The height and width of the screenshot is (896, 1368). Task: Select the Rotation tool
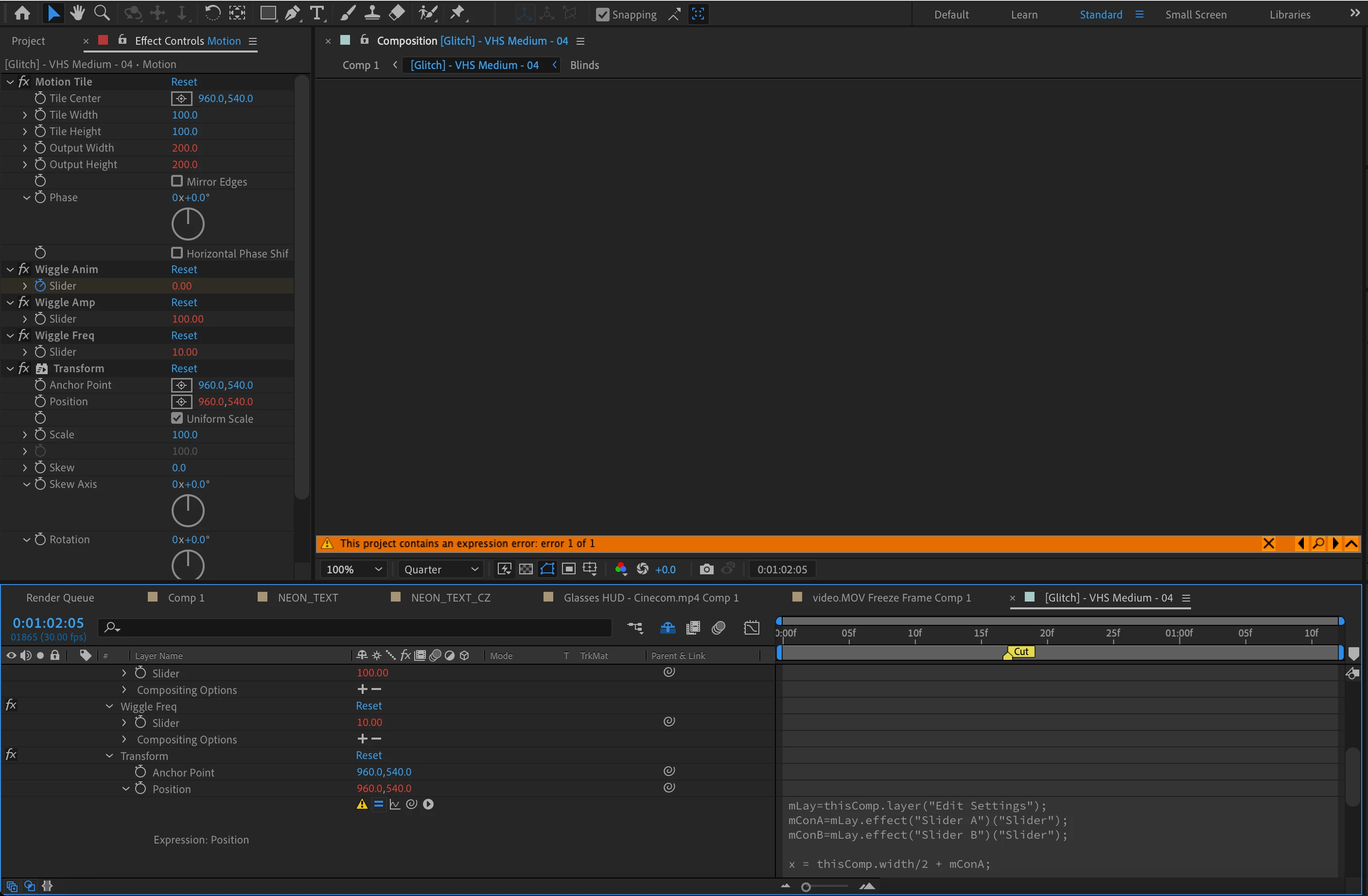click(x=212, y=13)
